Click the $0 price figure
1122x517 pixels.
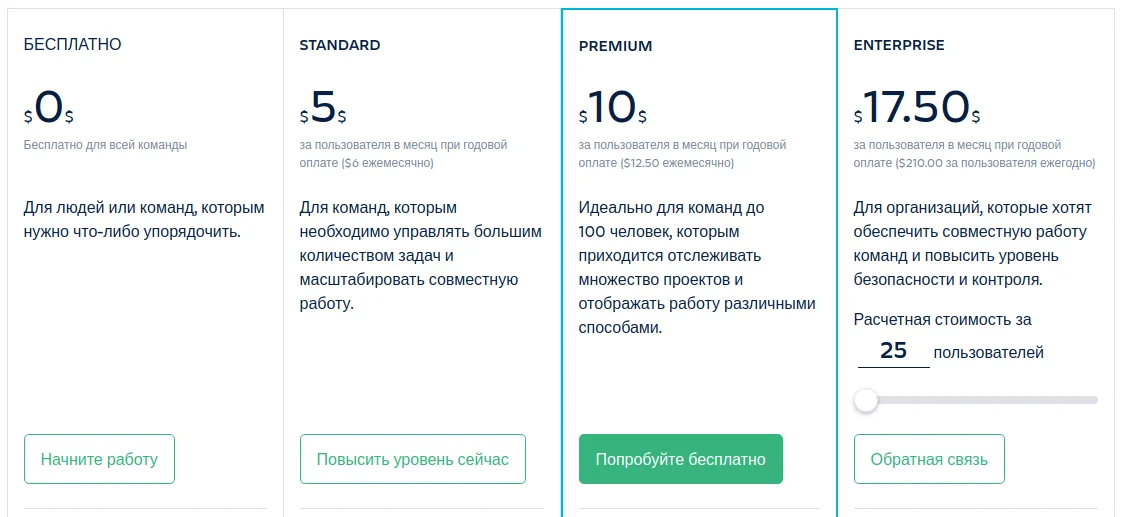[49, 109]
